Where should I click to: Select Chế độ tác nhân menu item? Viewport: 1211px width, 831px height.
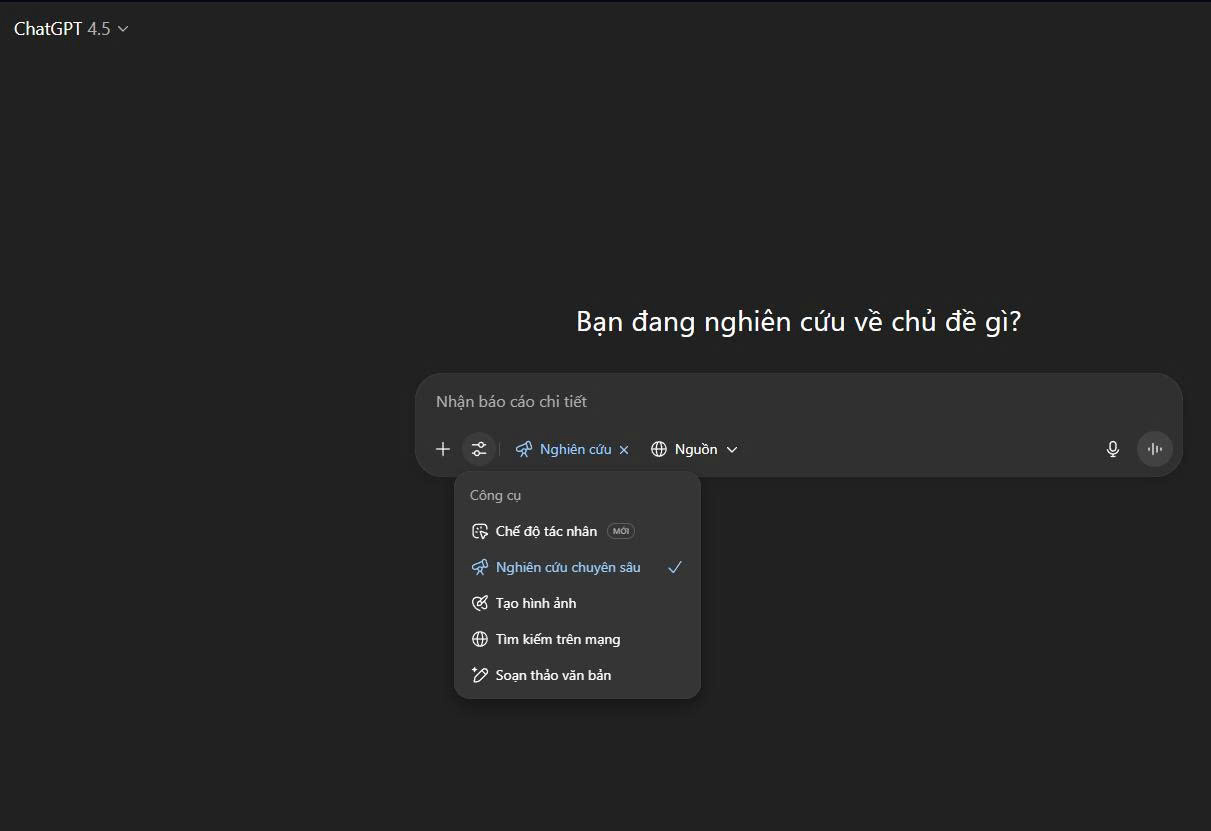point(577,531)
